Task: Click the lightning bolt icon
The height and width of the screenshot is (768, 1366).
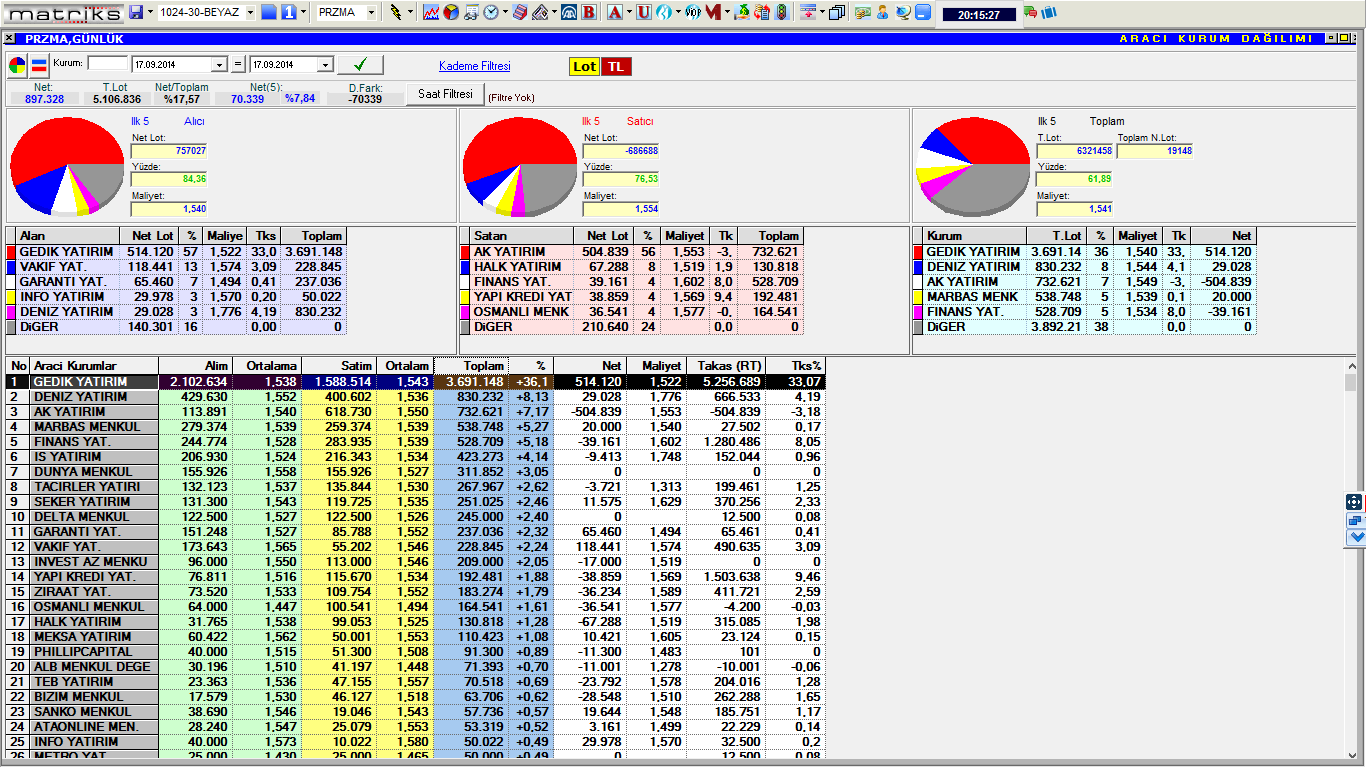Action: pos(398,12)
